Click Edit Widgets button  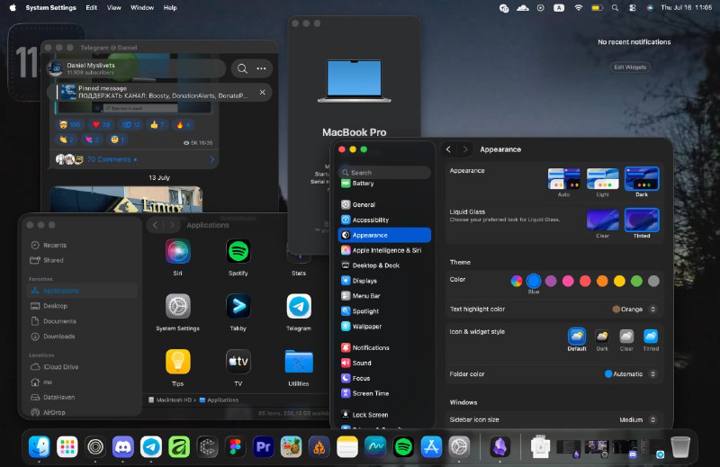tap(630, 67)
